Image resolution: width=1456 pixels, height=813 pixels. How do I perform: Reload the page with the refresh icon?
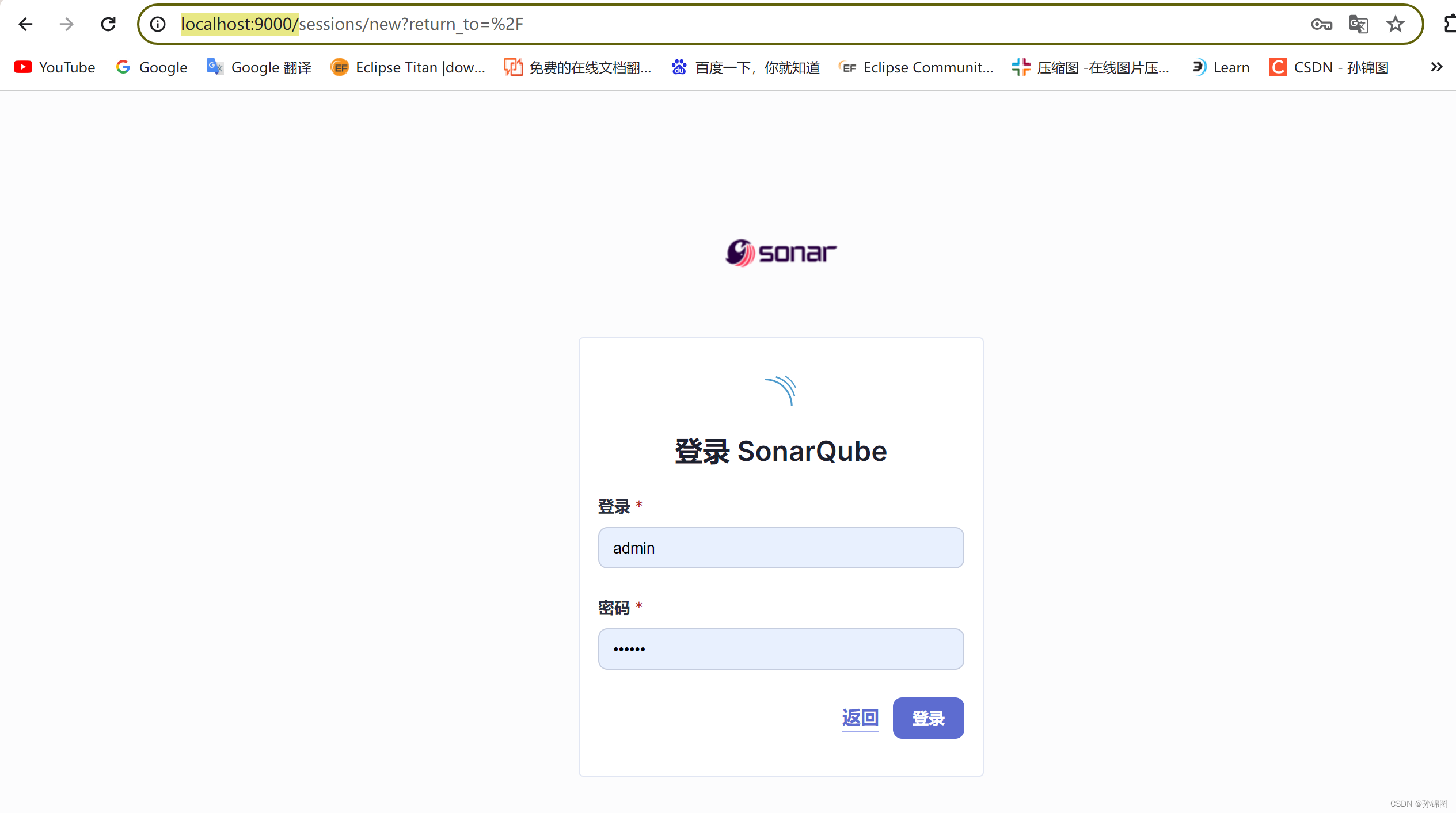click(x=108, y=24)
